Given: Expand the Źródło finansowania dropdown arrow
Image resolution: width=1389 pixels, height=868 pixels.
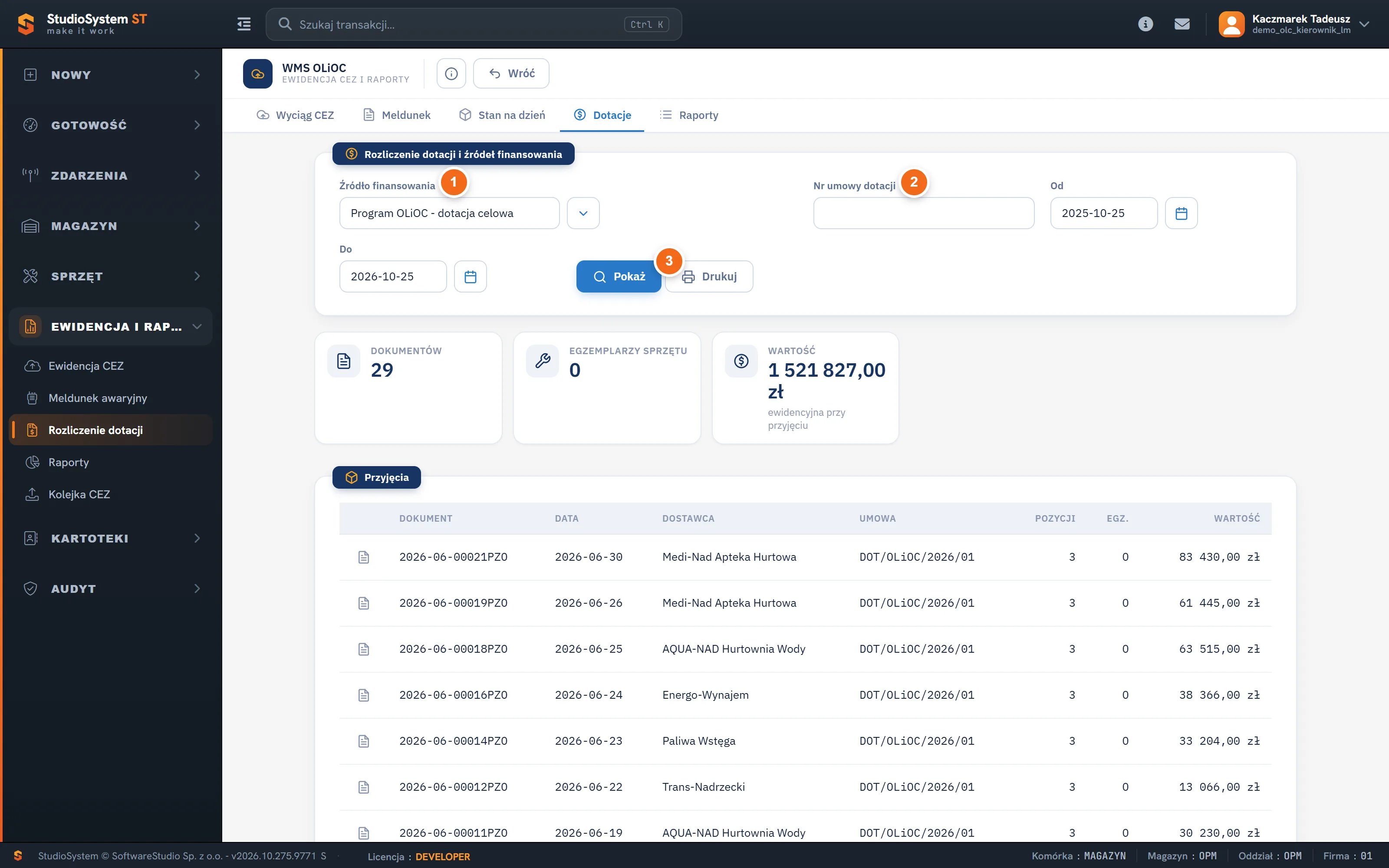Looking at the screenshot, I should (583, 213).
